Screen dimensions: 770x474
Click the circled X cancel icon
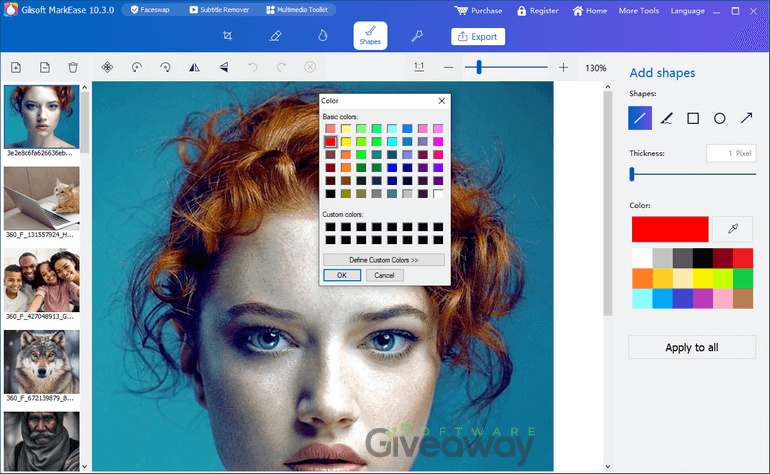tap(310, 67)
